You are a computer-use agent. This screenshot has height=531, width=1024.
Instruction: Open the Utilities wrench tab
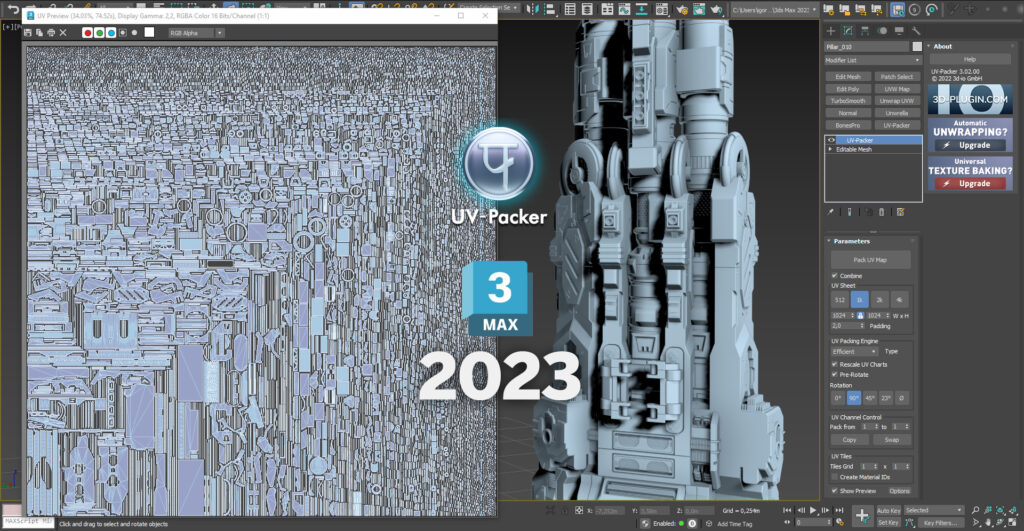coord(916,31)
